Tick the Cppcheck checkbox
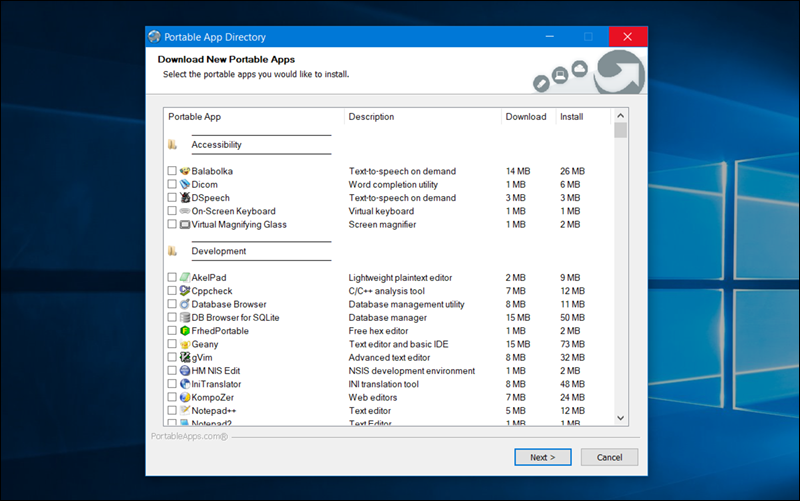The height and width of the screenshot is (501, 800). click(172, 291)
